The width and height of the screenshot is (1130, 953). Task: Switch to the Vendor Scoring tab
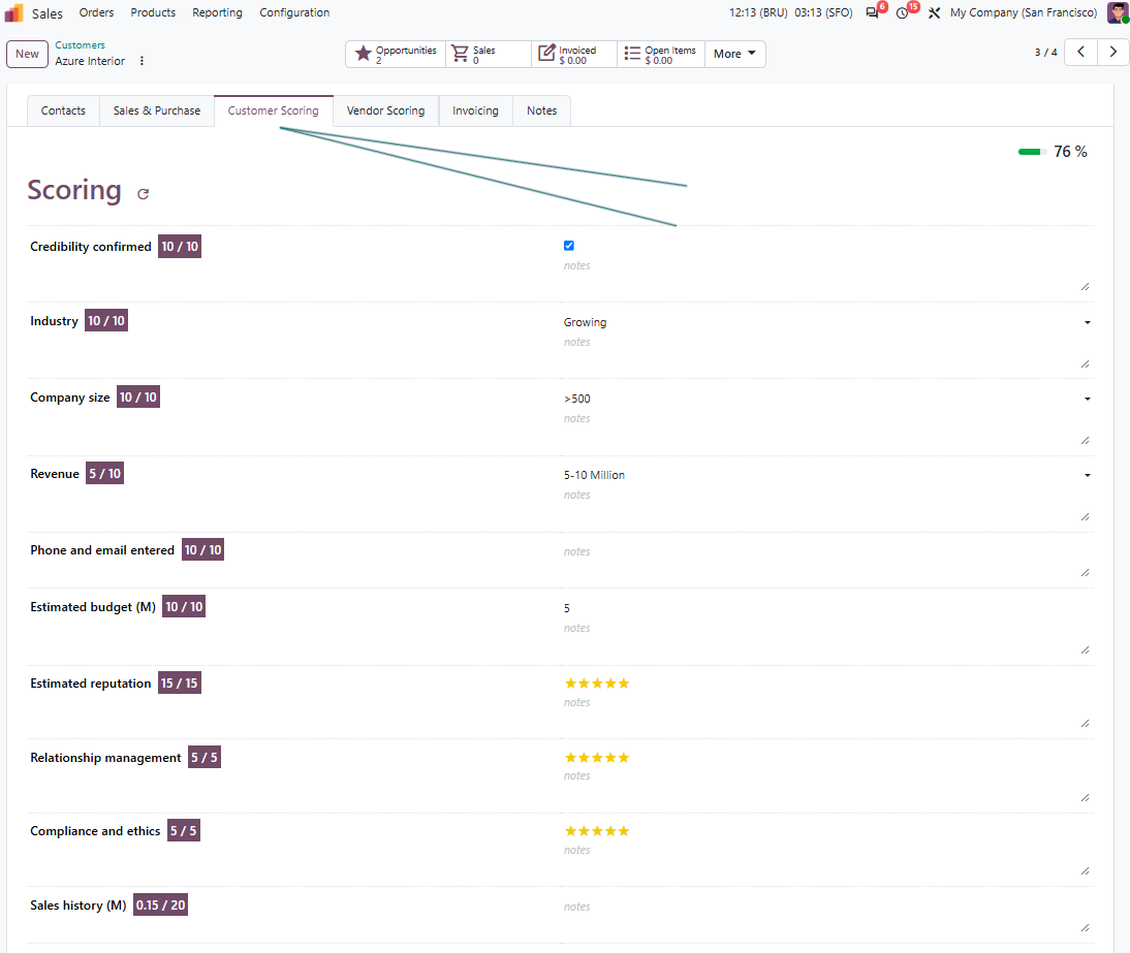386,111
